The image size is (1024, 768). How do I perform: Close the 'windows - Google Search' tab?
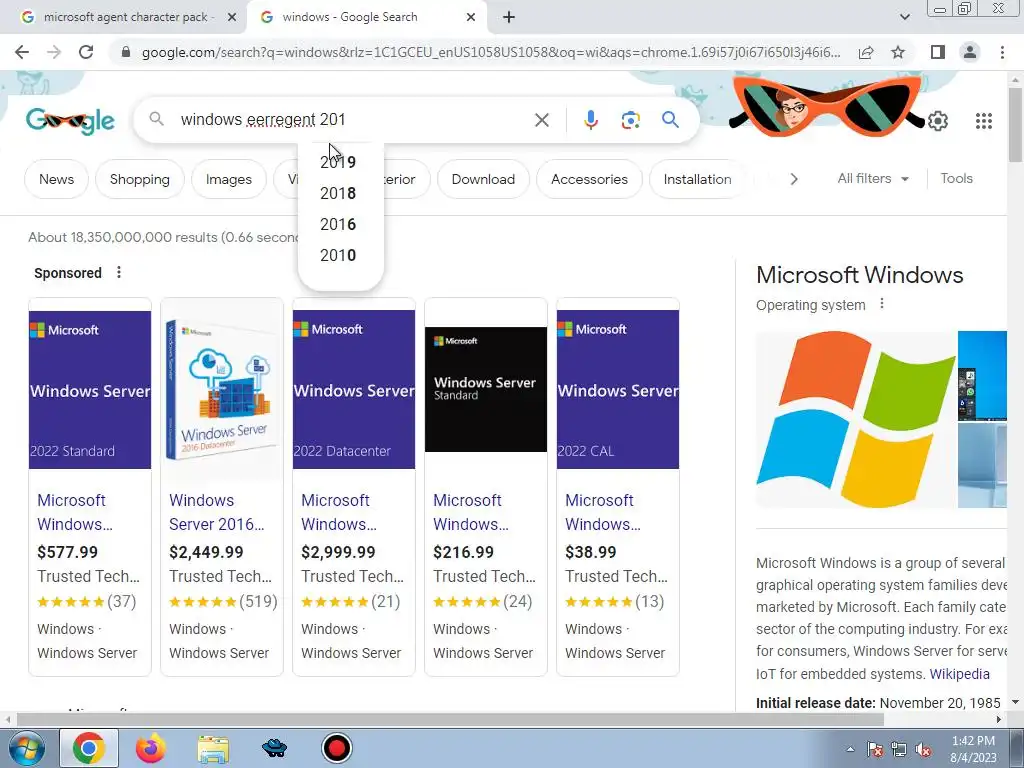point(471,18)
